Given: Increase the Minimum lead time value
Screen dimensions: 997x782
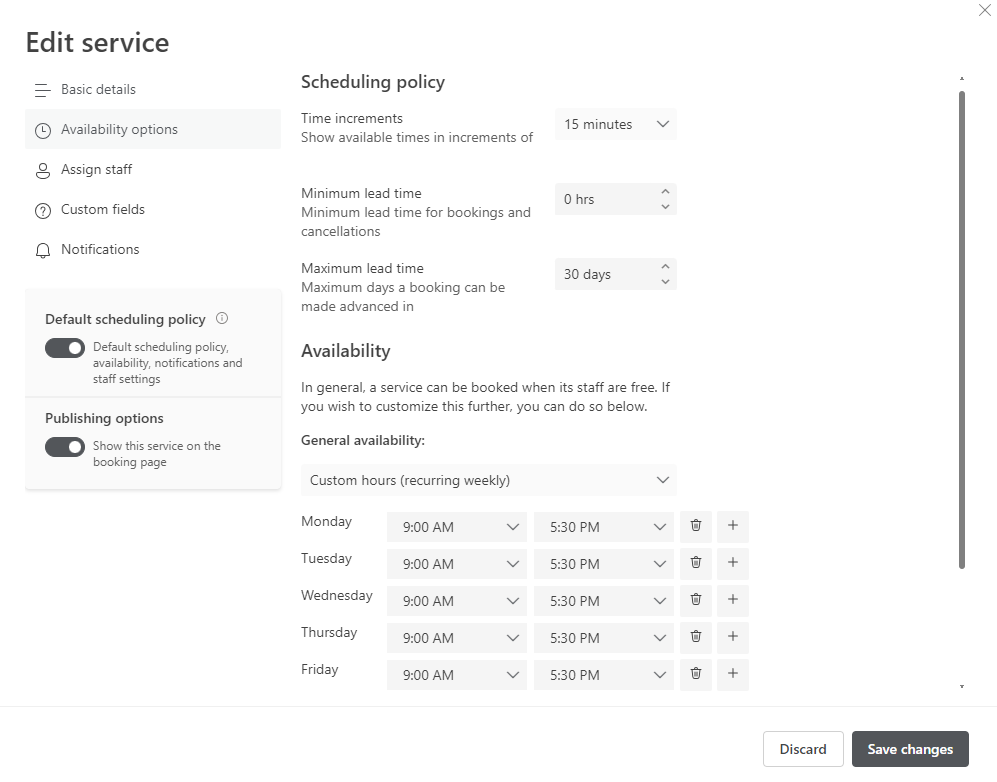Looking at the screenshot, I should pyautogui.click(x=665, y=192).
